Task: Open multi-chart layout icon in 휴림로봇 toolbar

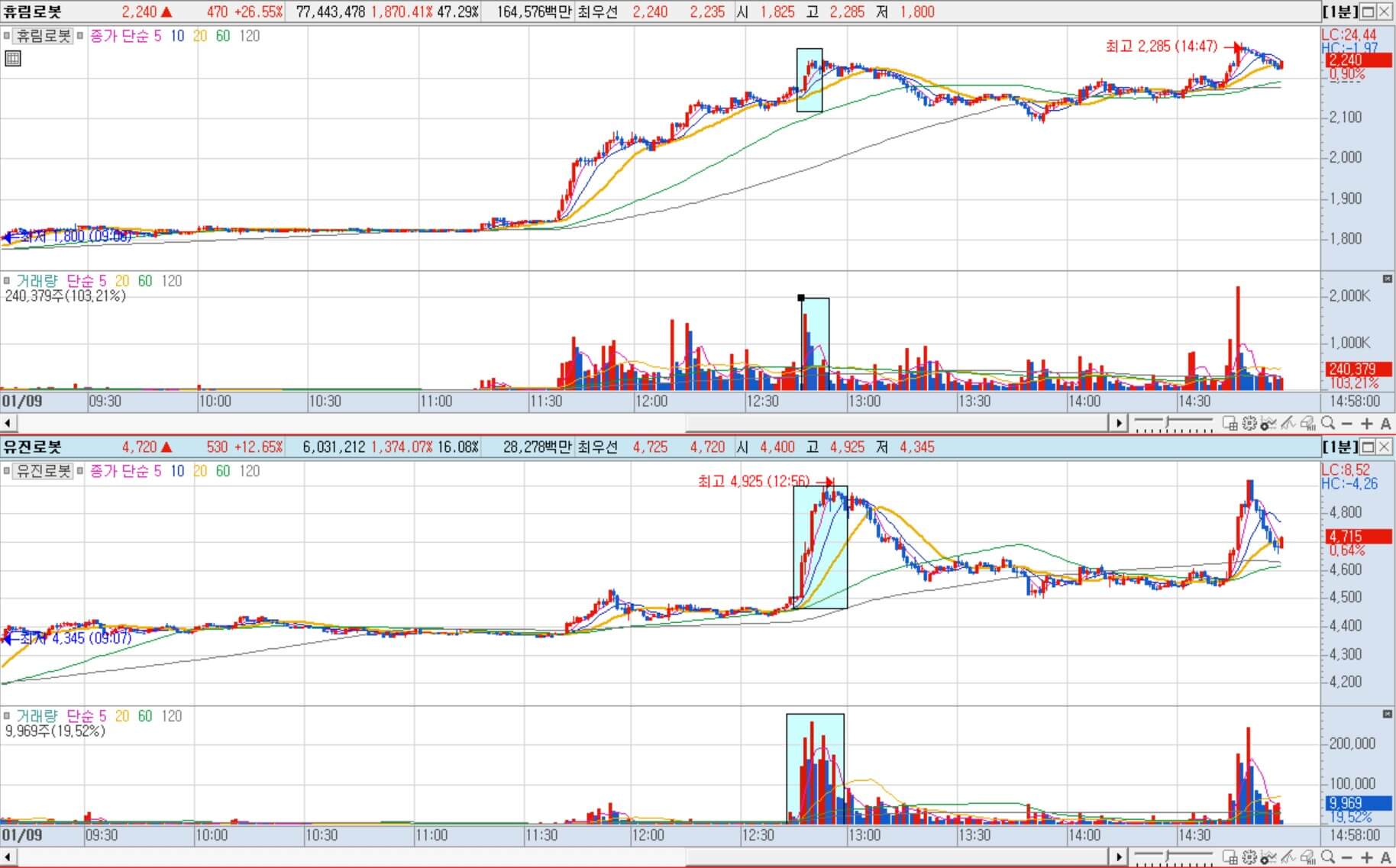Action: (1230, 423)
